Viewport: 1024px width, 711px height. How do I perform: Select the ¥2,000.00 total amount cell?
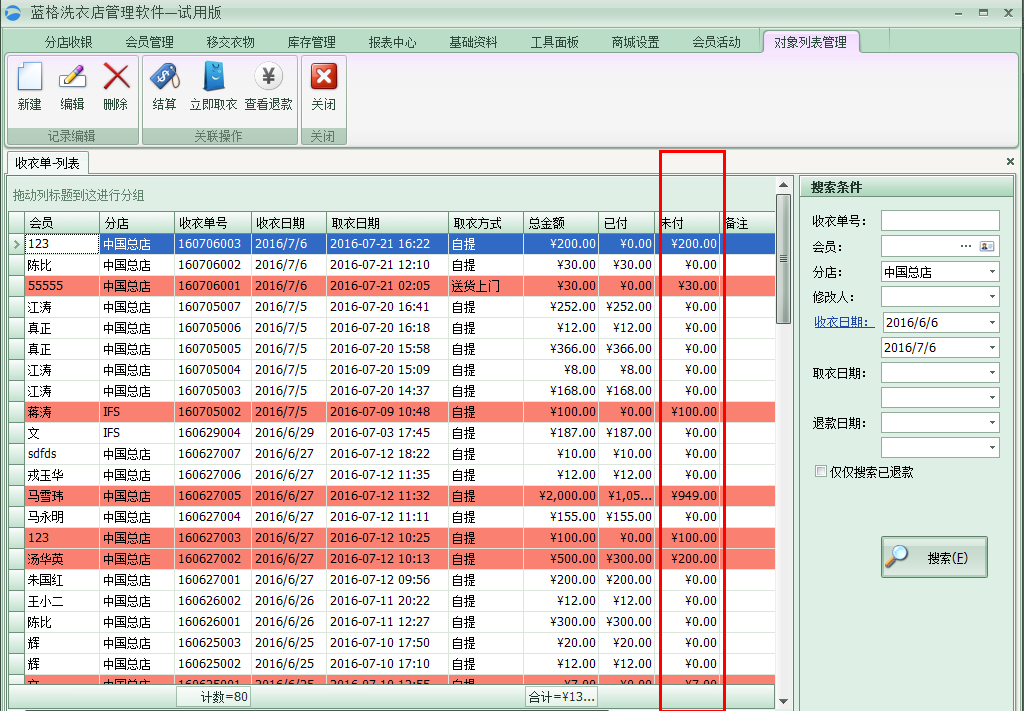click(561, 496)
